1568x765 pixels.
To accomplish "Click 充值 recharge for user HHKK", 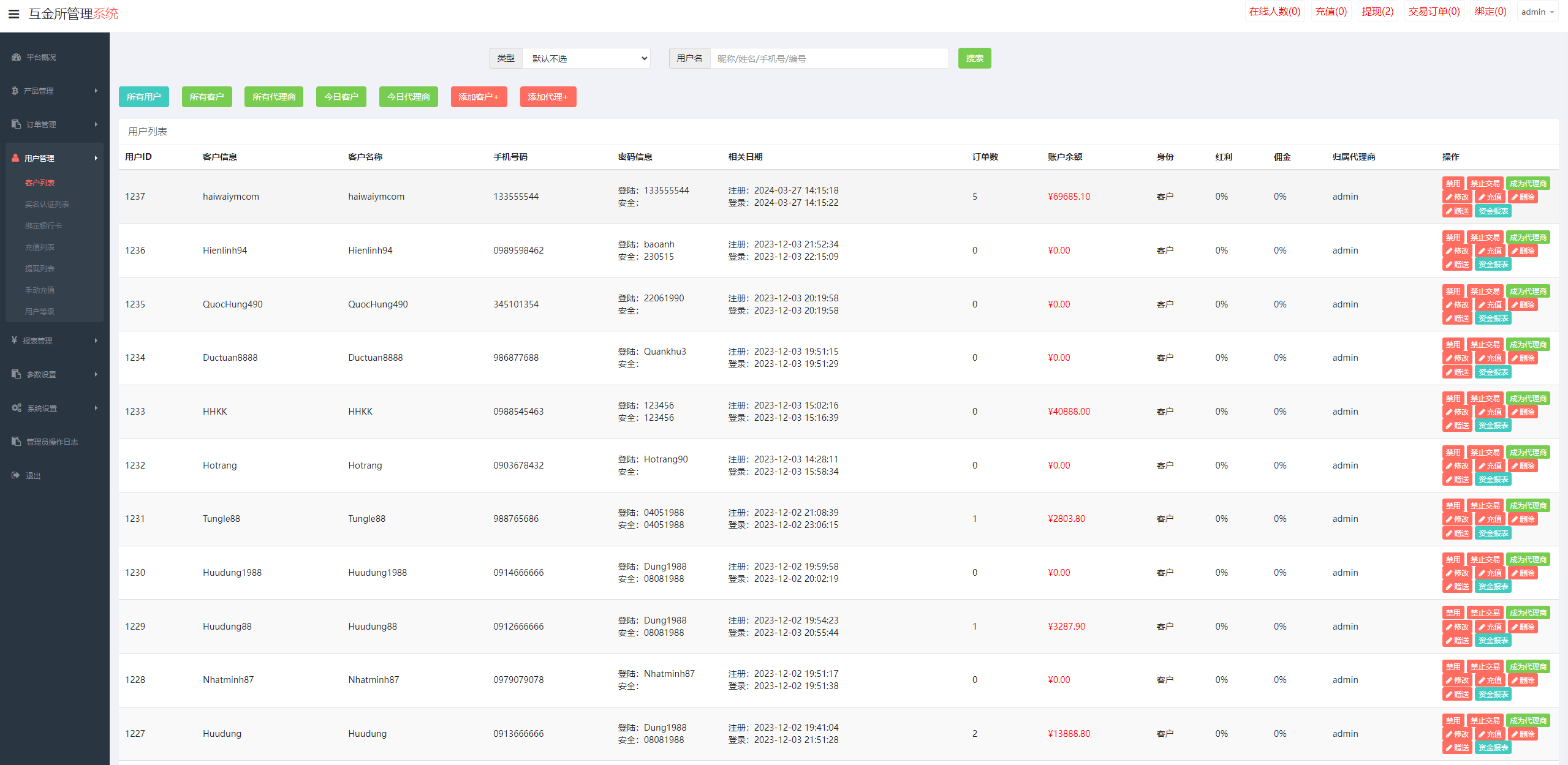I will point(1490,412).
